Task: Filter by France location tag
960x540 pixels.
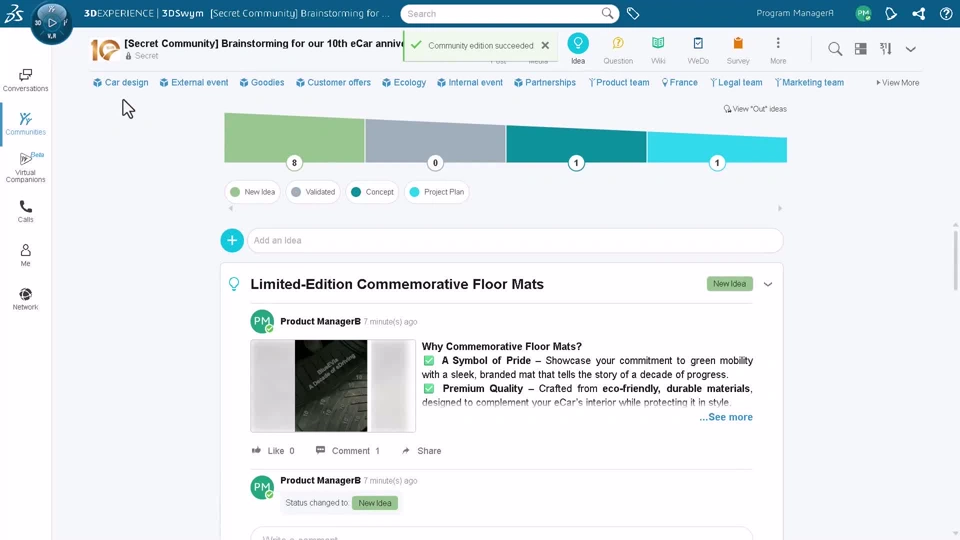Action: point(680,83)
